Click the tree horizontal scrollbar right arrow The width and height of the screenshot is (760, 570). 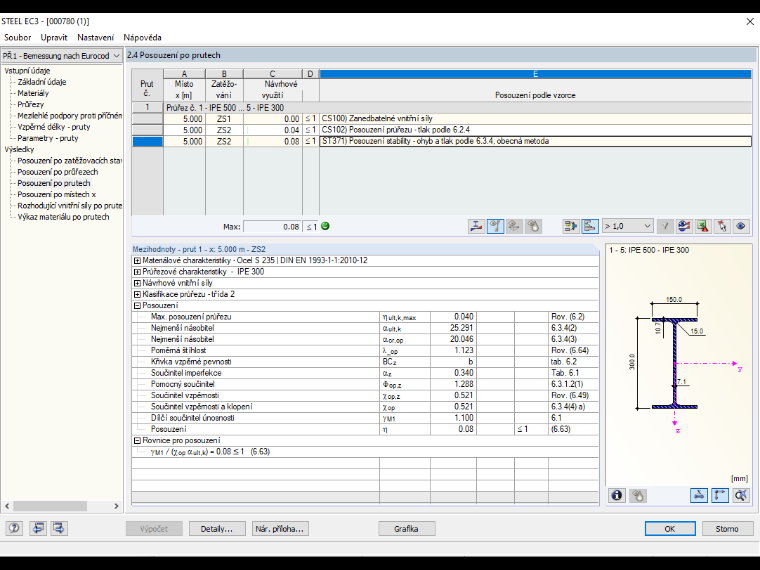coord(116,506)
